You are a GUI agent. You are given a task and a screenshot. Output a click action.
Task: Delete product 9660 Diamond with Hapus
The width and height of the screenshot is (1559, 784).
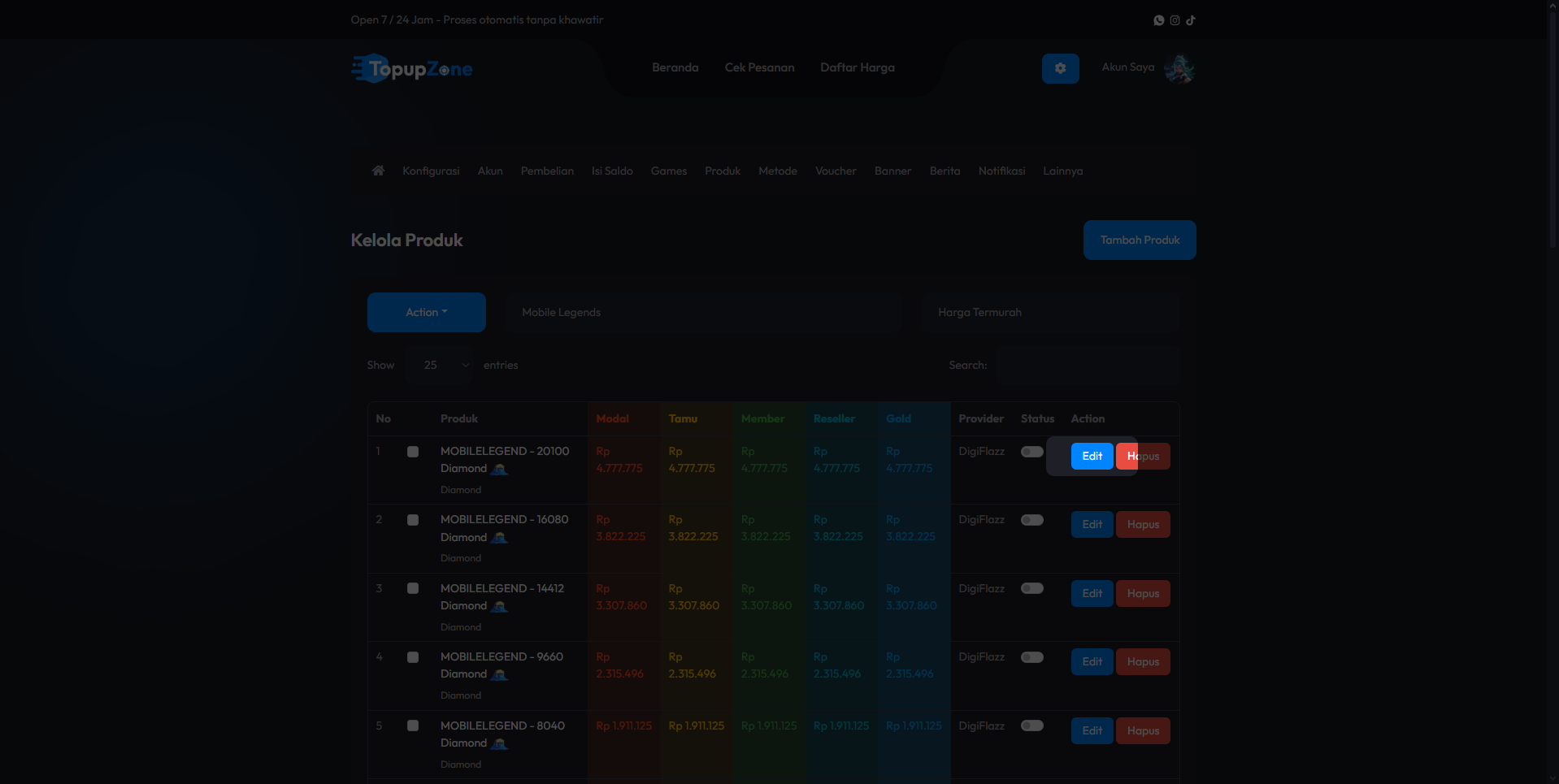point(1143,661)
